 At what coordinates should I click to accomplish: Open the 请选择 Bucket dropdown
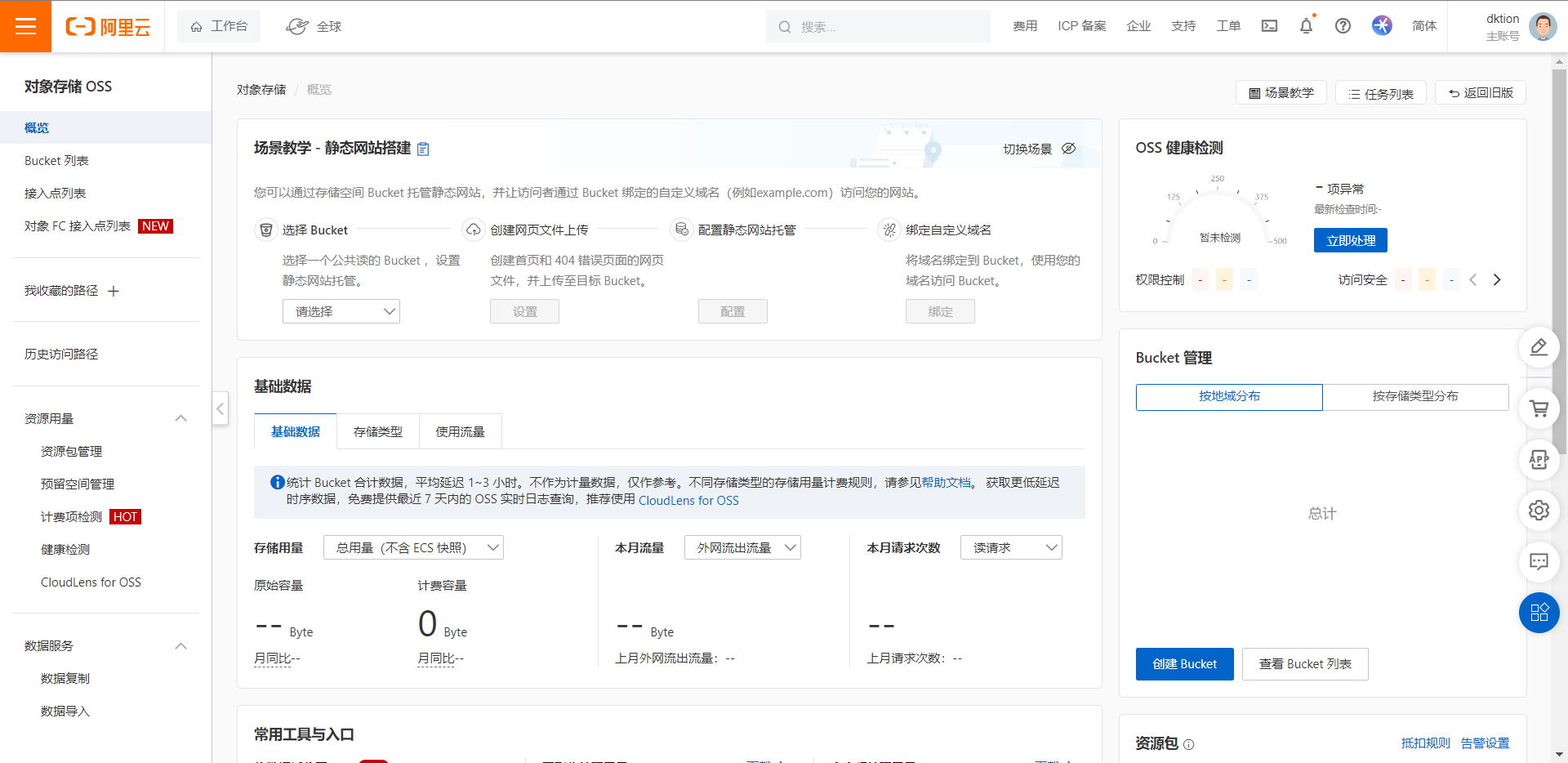click(x=341, y=311)
